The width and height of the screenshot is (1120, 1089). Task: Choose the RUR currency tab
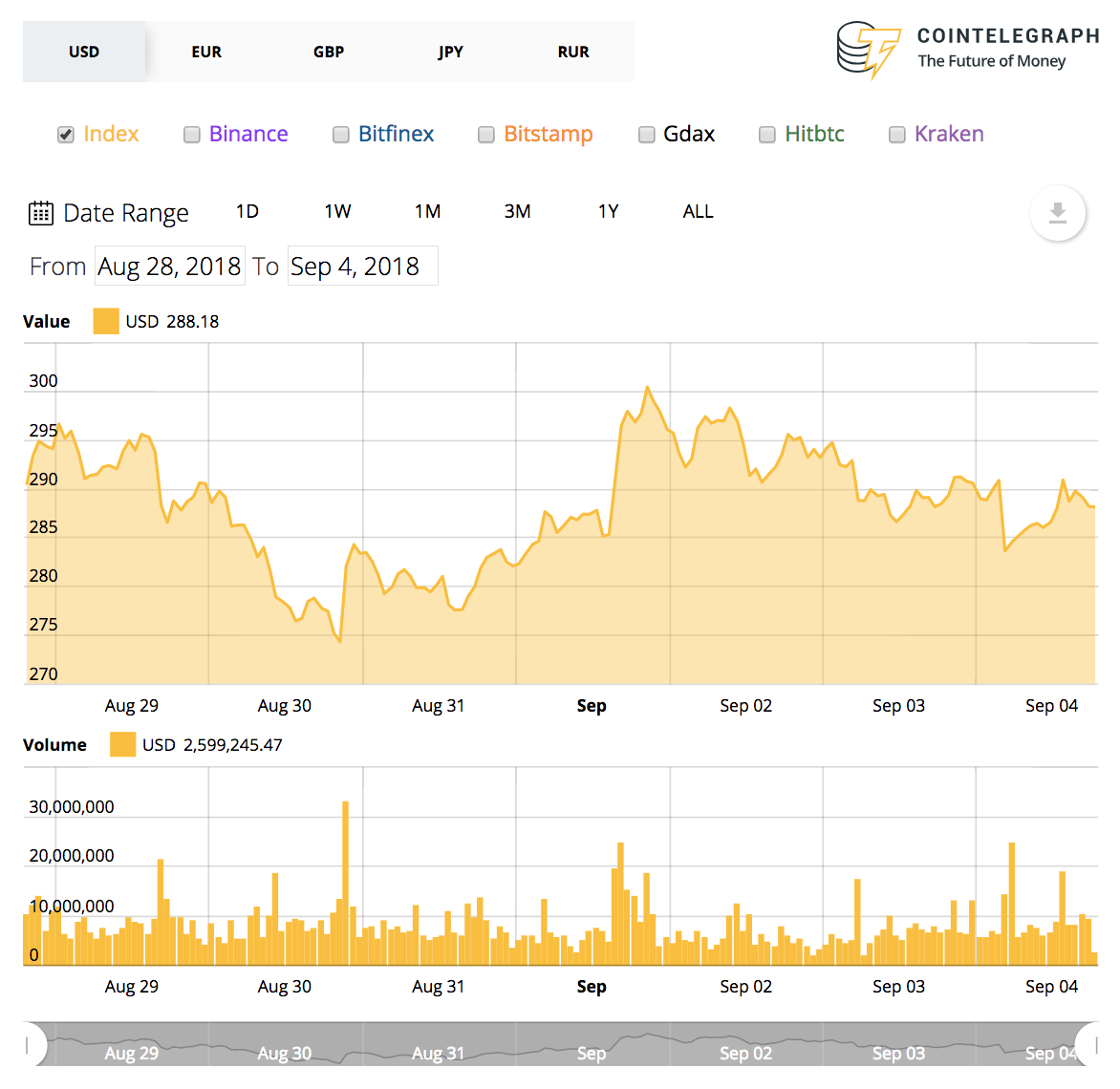tap(572, 52)
